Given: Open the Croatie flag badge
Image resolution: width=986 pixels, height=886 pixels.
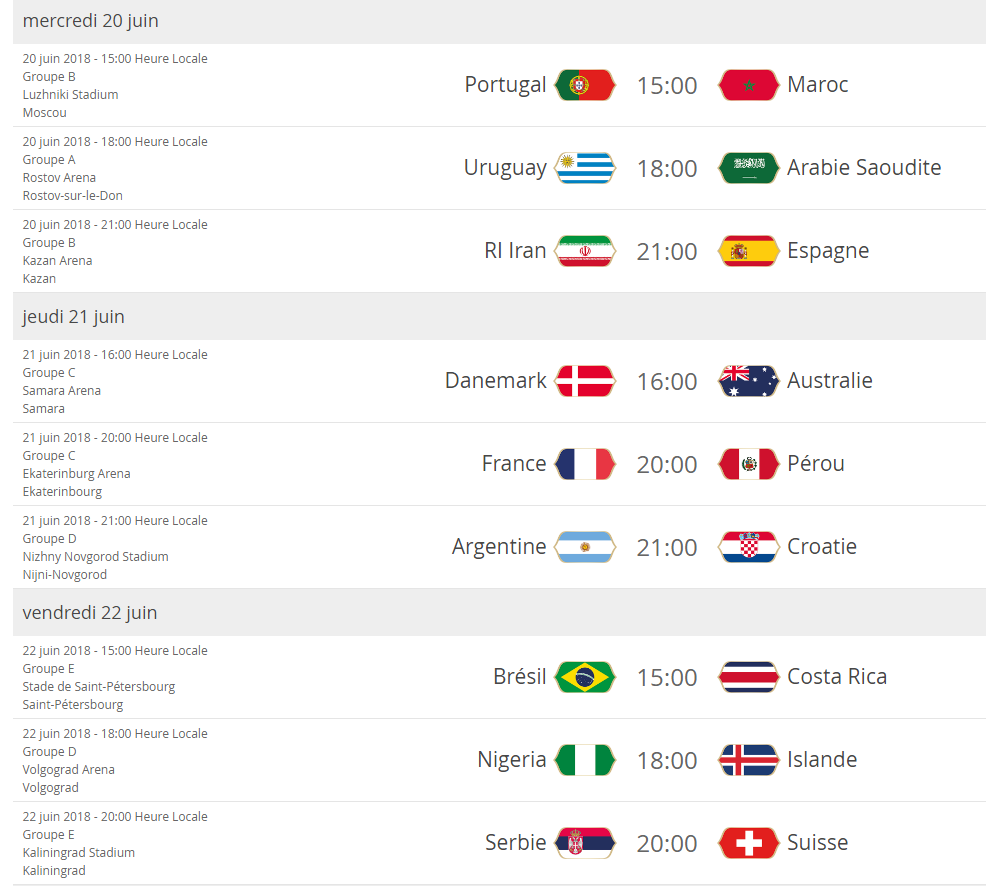Looking at the screenshot, I should (x=748, y=547).
